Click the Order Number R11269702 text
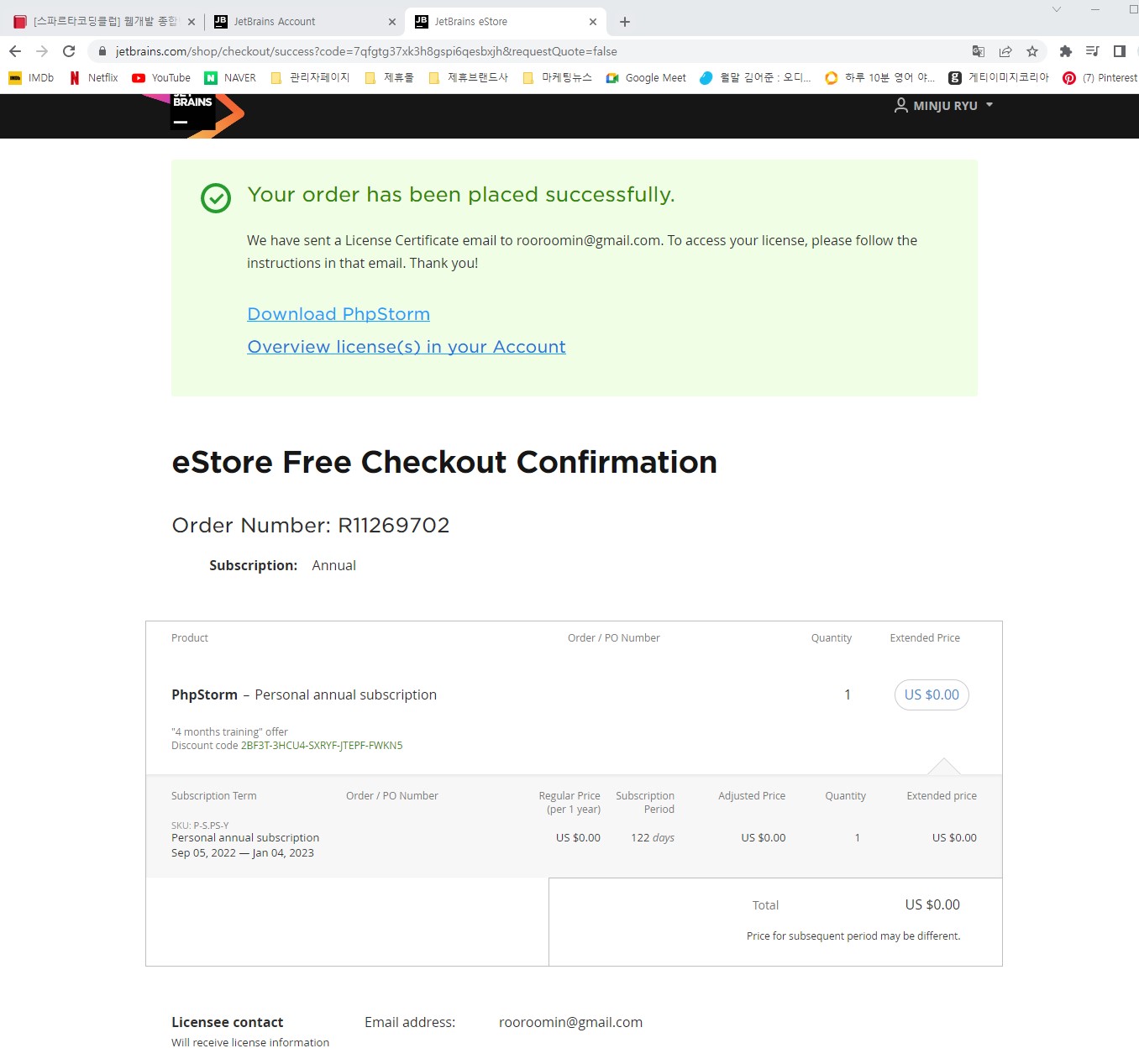Screen dimensions: 1139x1064 pyautogui.click(x=311, y=526)
